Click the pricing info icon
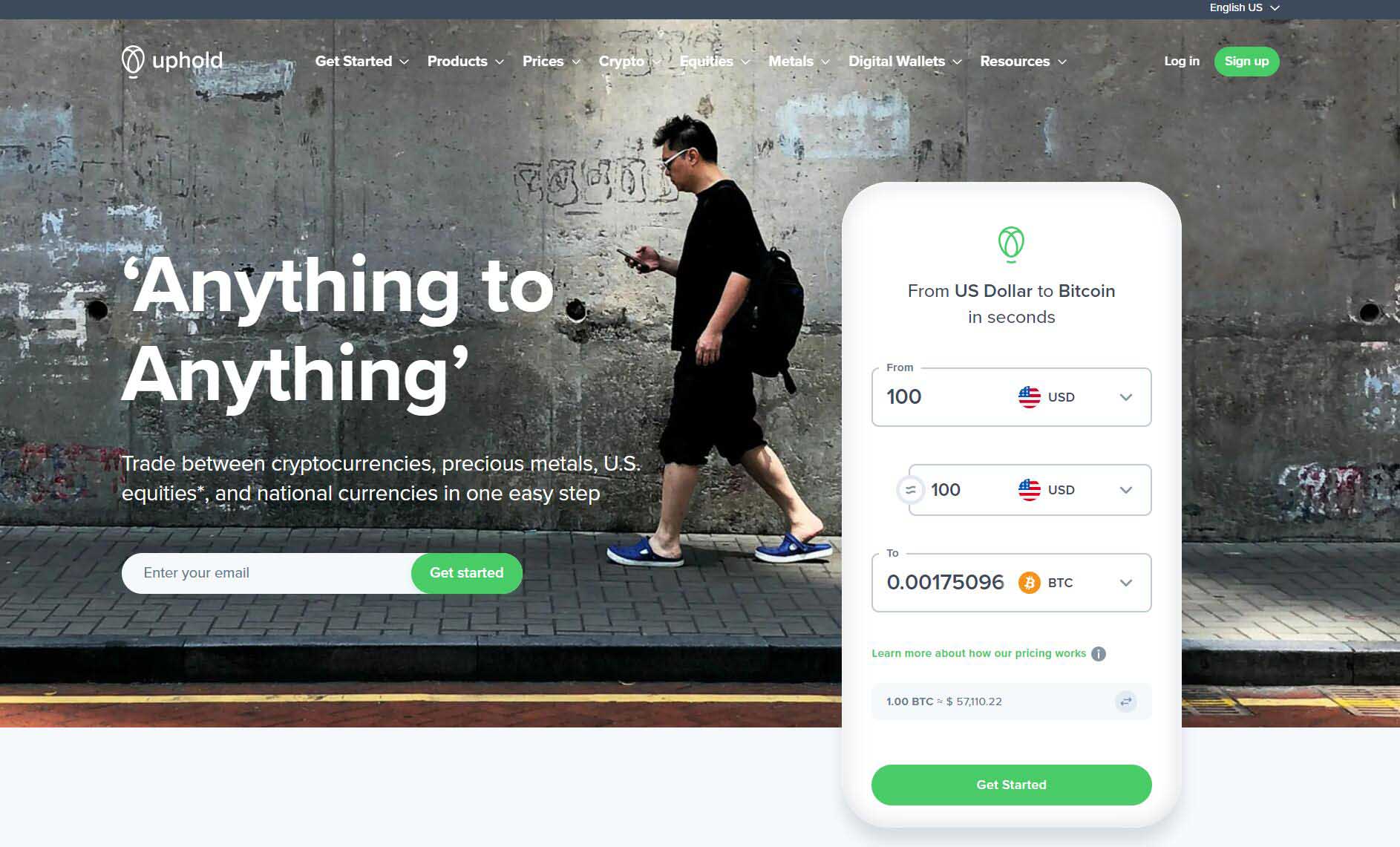The image size is (1400, 847). coord(1099,654)
